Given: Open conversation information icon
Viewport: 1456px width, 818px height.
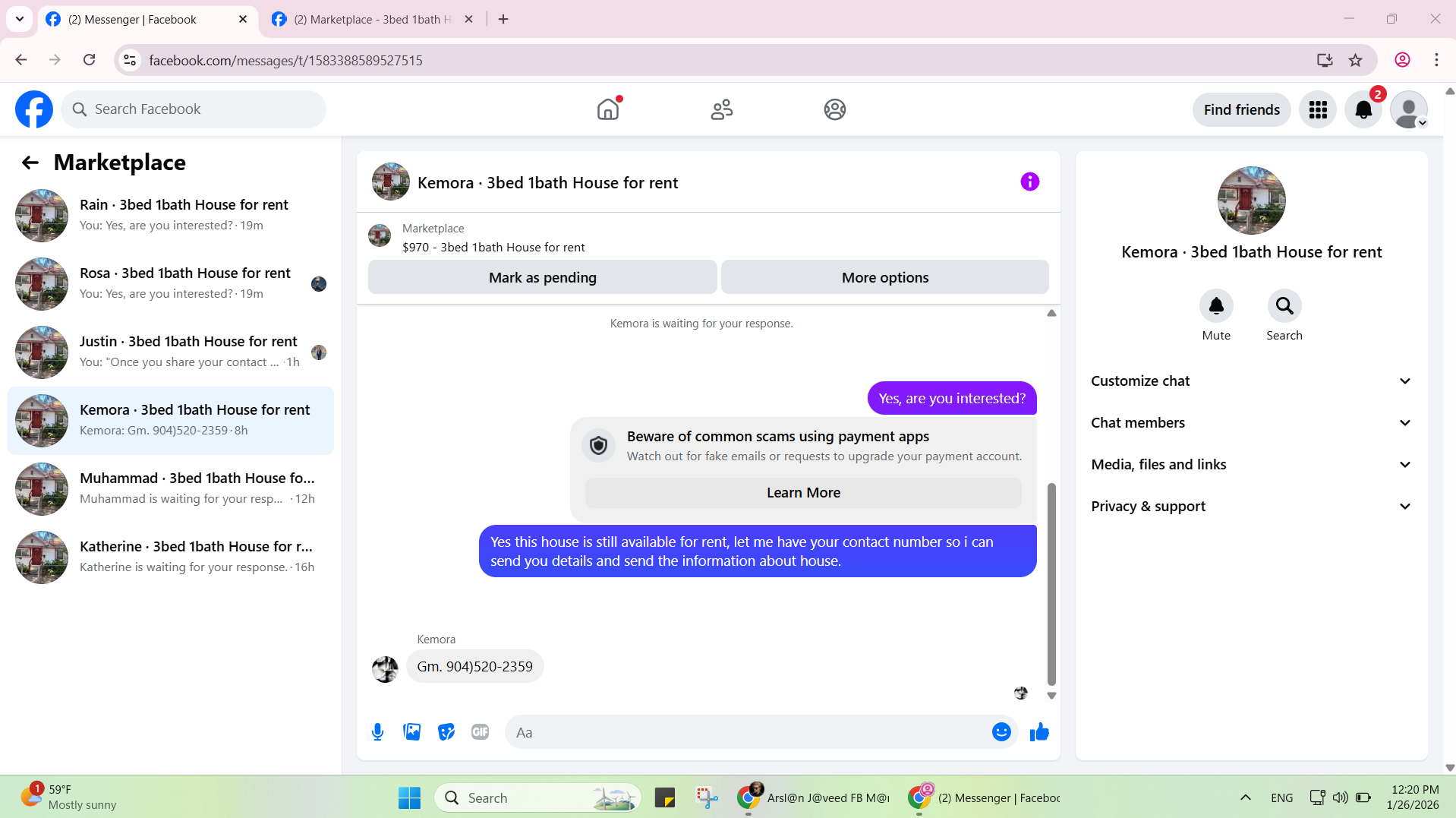Looking at the screenshot, I should pyautogui.click(x=1029, y=182).
